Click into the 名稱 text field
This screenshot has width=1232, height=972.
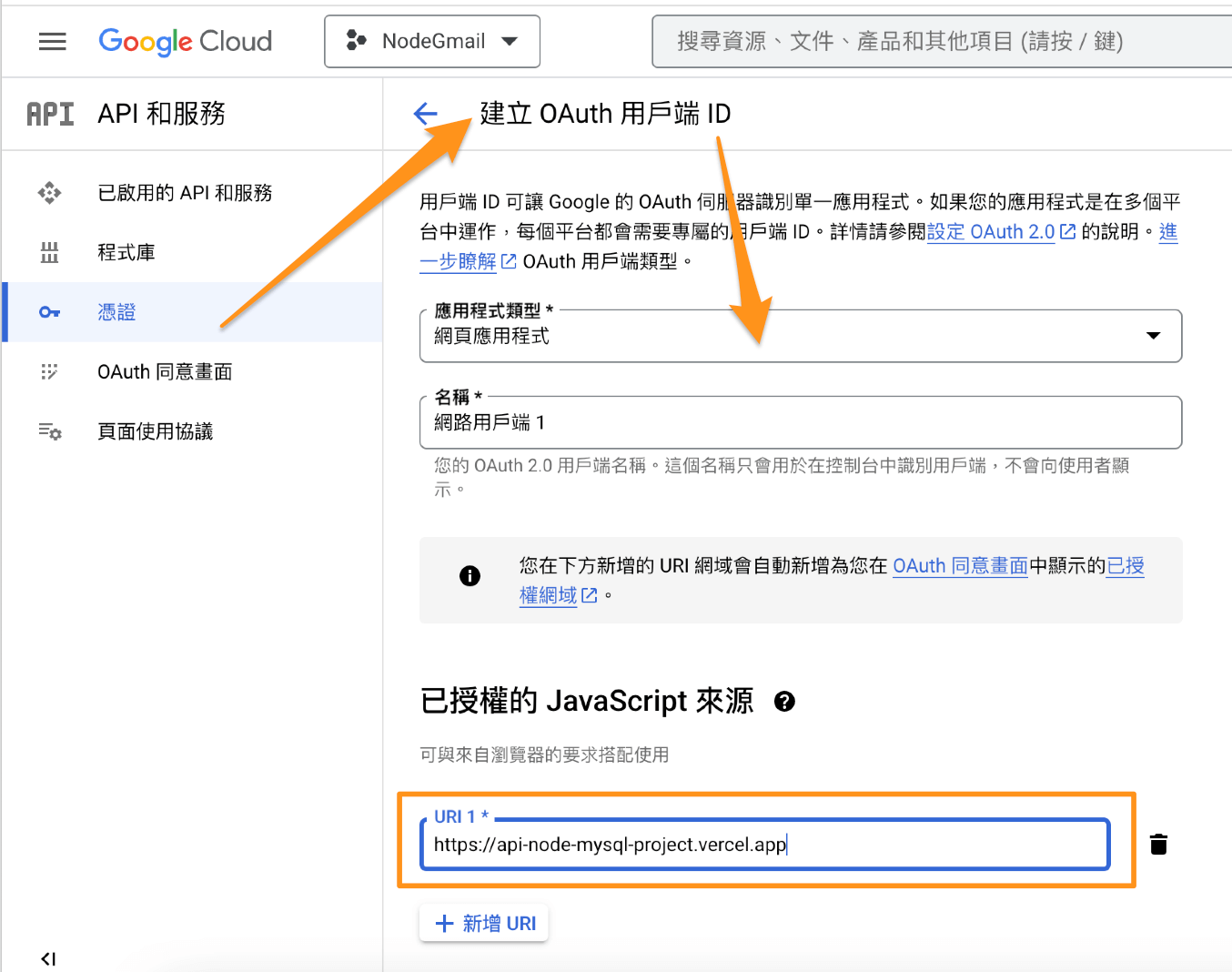pos(801,423)
